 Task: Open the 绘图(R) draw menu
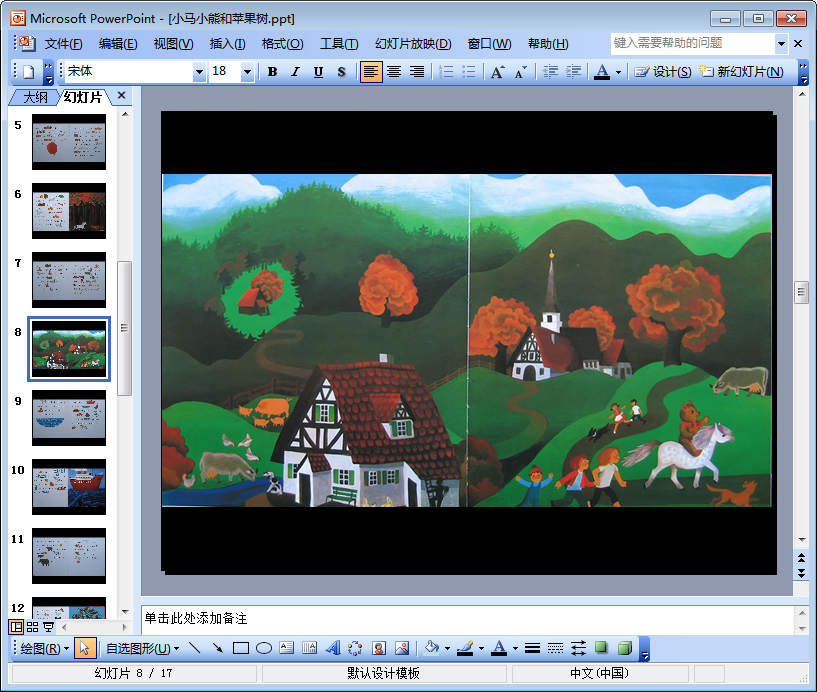(45, 648)
